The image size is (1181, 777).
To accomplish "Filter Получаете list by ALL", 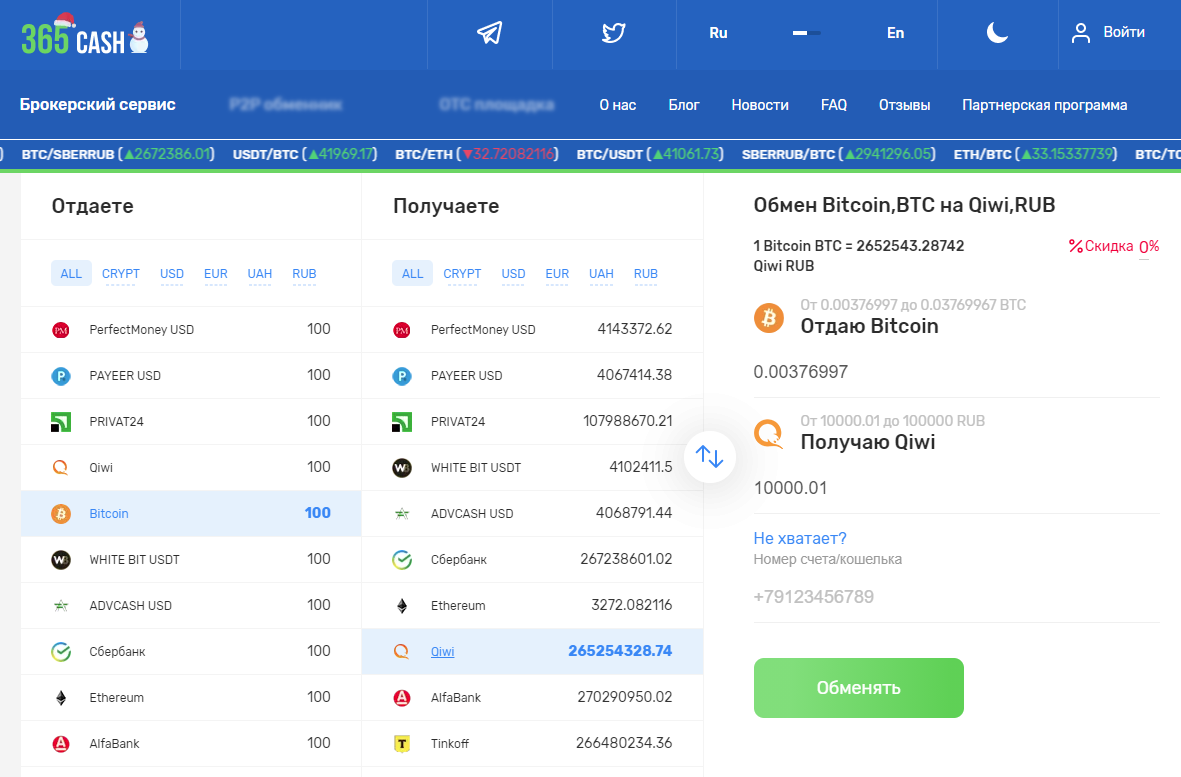I will 413,273.
